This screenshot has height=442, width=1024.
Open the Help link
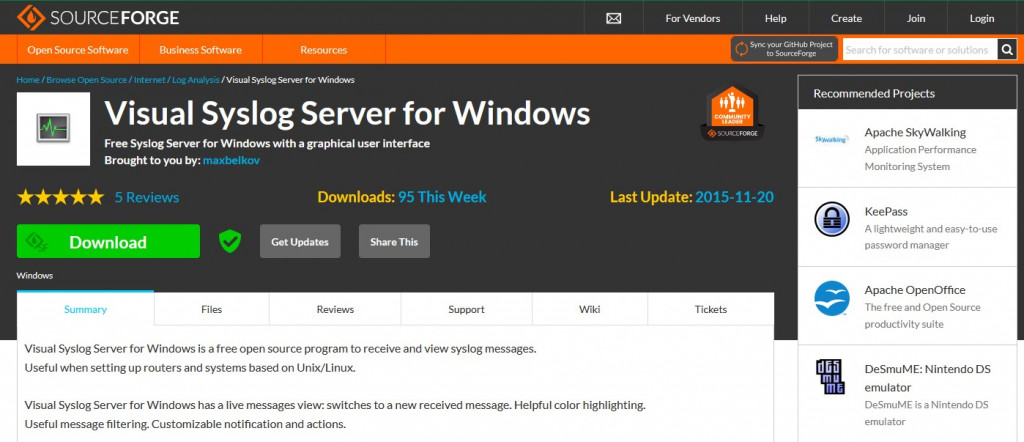pyautogui.click(x=775, y=18)
